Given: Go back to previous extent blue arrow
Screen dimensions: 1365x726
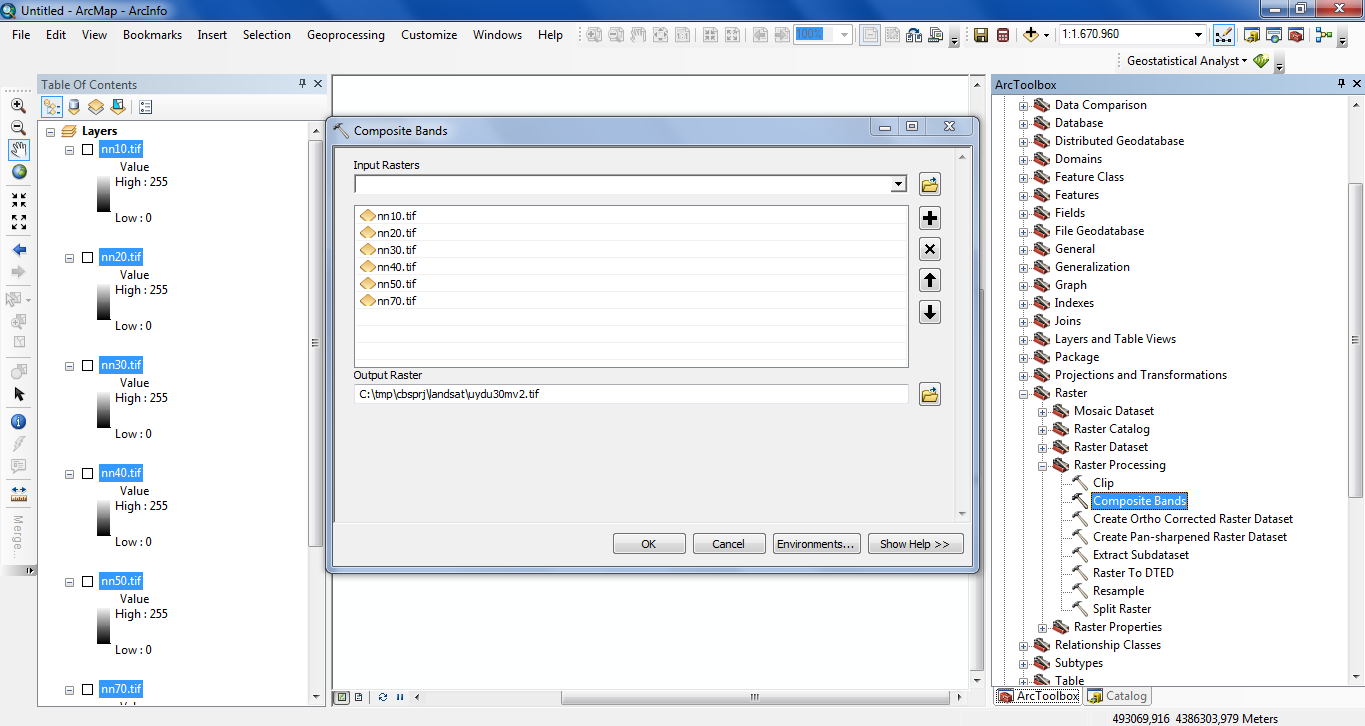Looking at the screenshot, I should 18,250.
